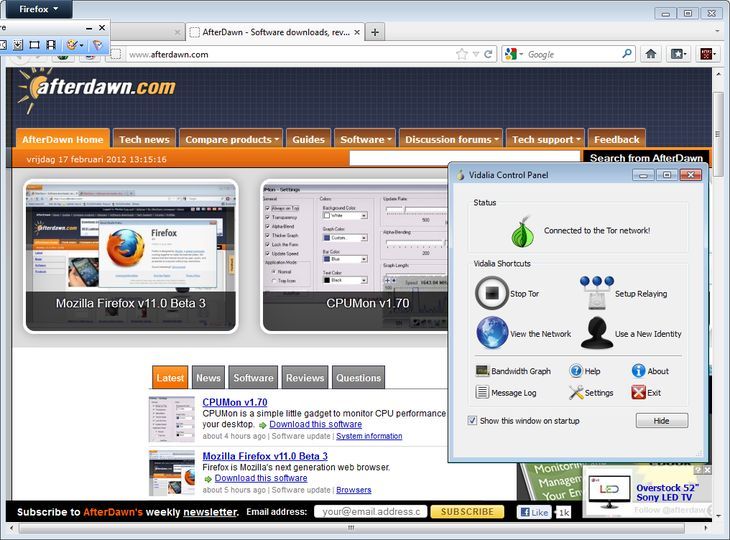Click the horizontal scrollbar thumb
730x540 pixels.
click(351, 528)
